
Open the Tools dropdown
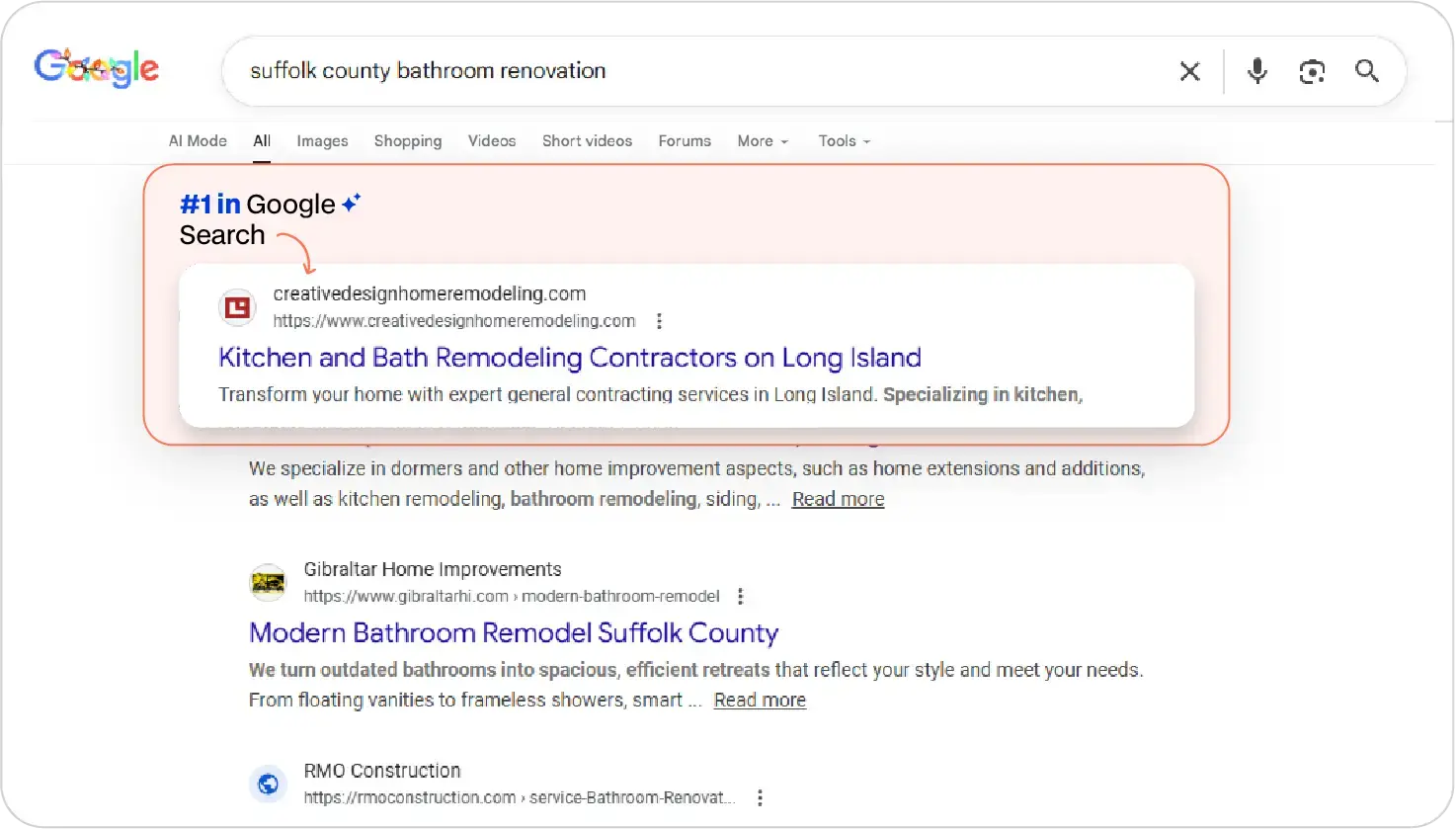[x=844, y=141]
